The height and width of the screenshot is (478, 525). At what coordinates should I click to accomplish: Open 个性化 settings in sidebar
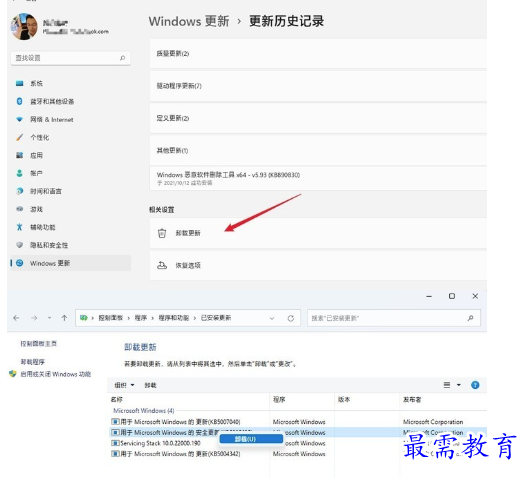coord(40,137)
